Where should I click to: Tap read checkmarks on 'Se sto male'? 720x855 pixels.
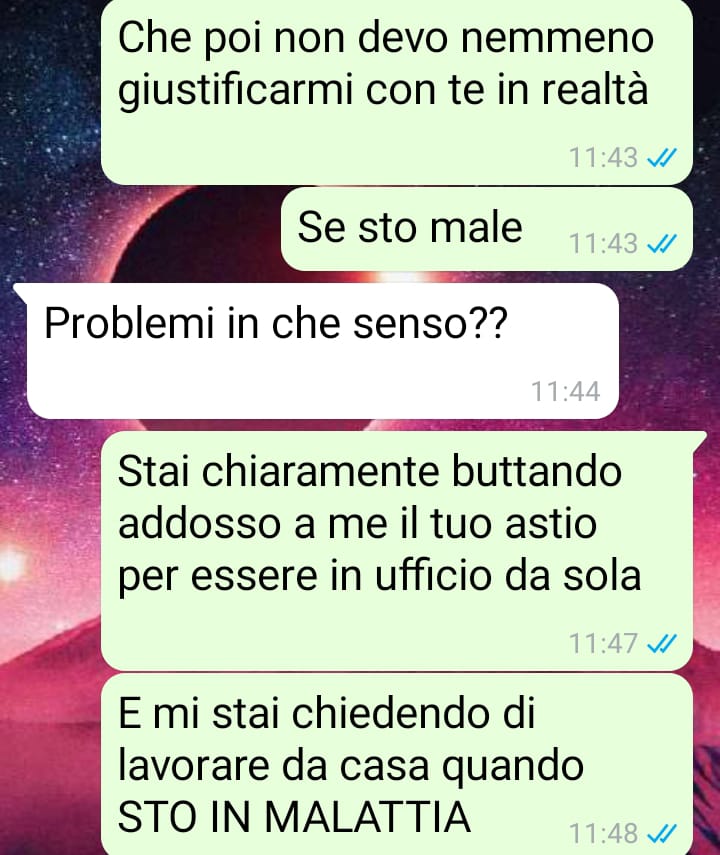tap(661, 244)
